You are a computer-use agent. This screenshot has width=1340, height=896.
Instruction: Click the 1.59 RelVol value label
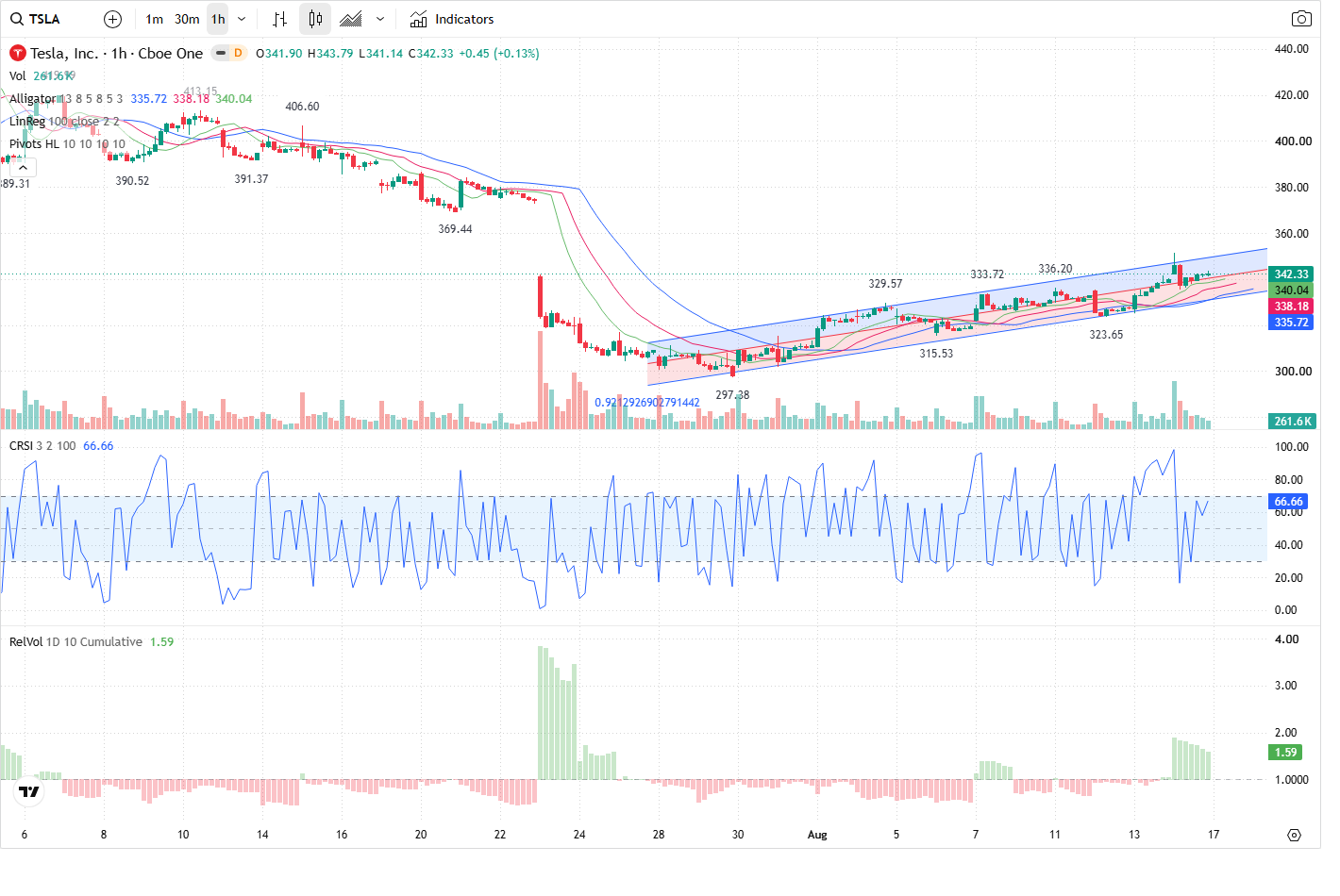(1285, 753)
